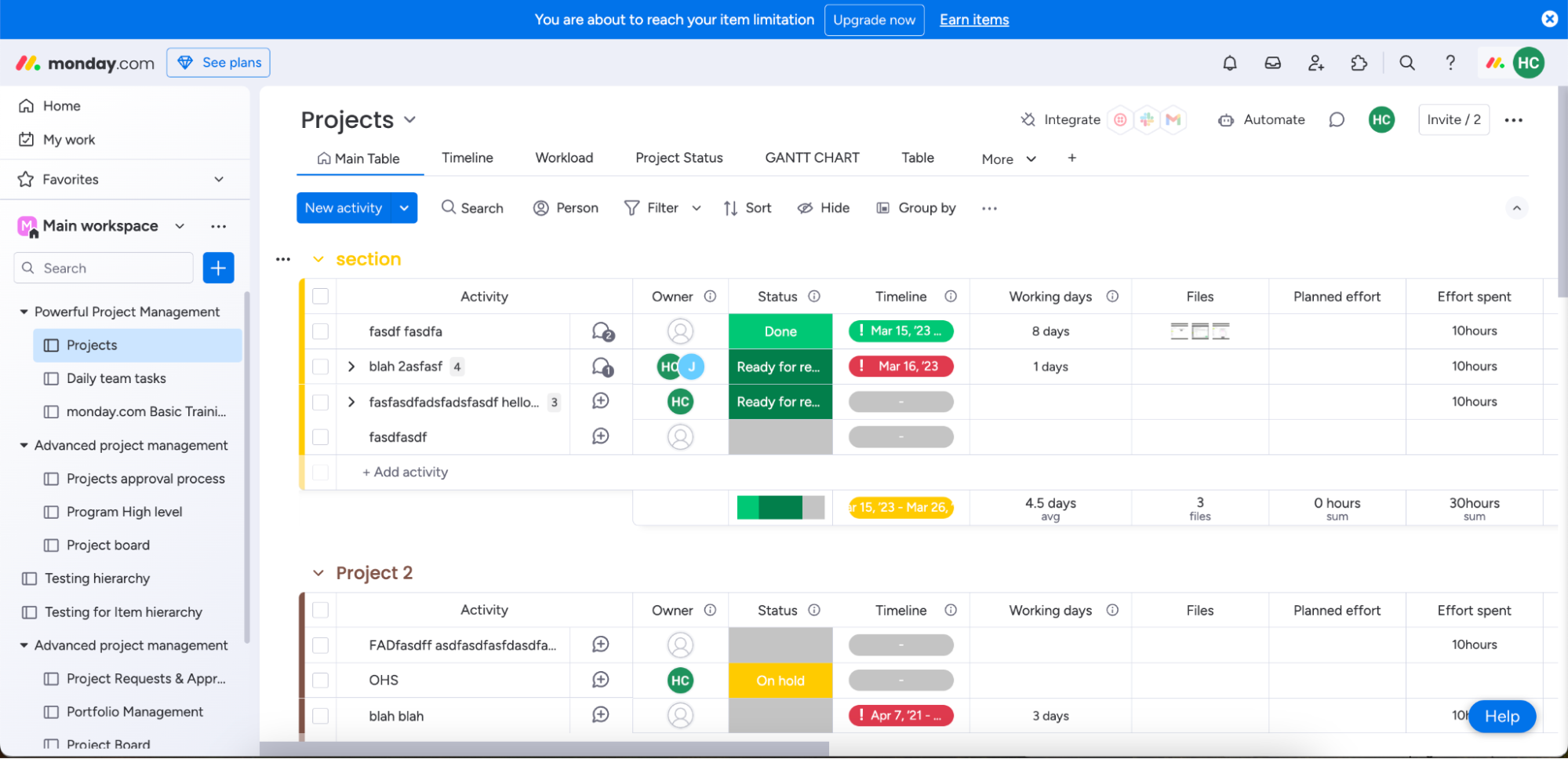Check the blah blah row checkbox
1568x759 pixels.
pos(320,716)
